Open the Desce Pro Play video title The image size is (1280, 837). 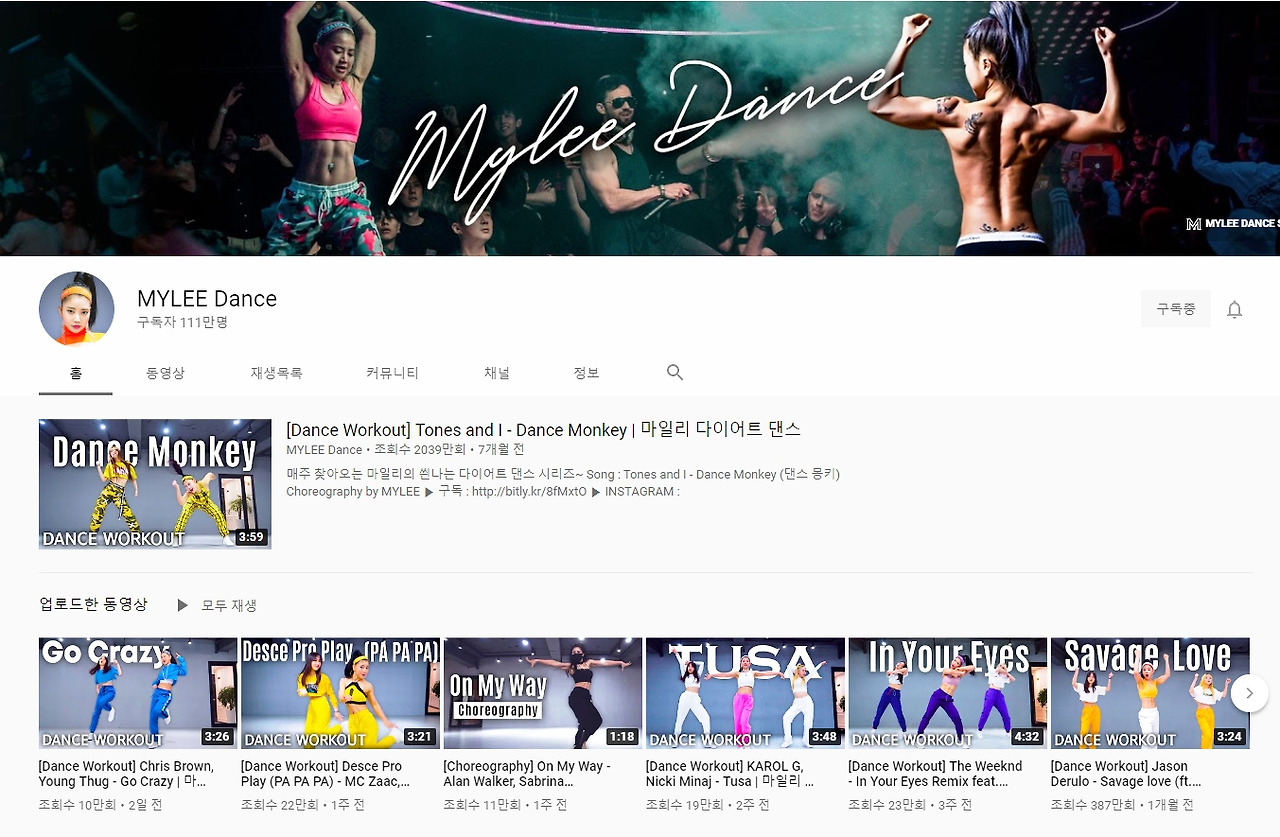pos(325,774)
